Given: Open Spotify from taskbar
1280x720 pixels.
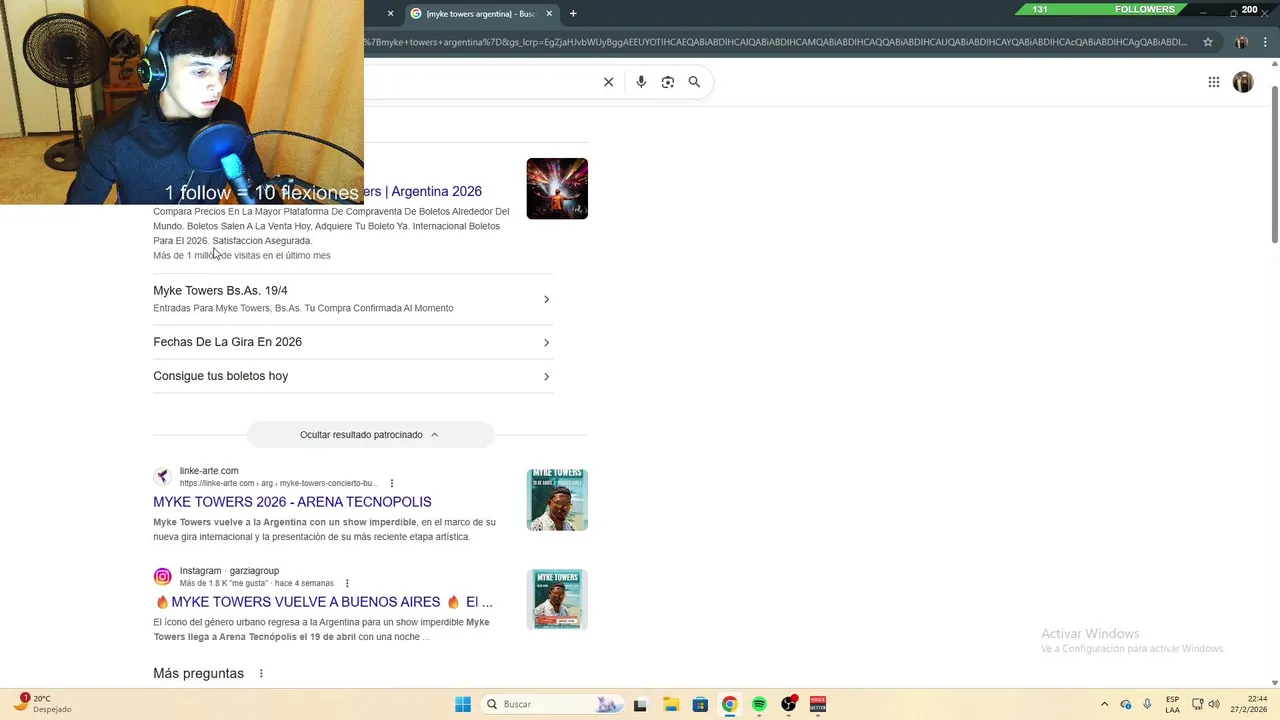Looking at the screenshot, I should pyautogui.click(x=759, y=704).
